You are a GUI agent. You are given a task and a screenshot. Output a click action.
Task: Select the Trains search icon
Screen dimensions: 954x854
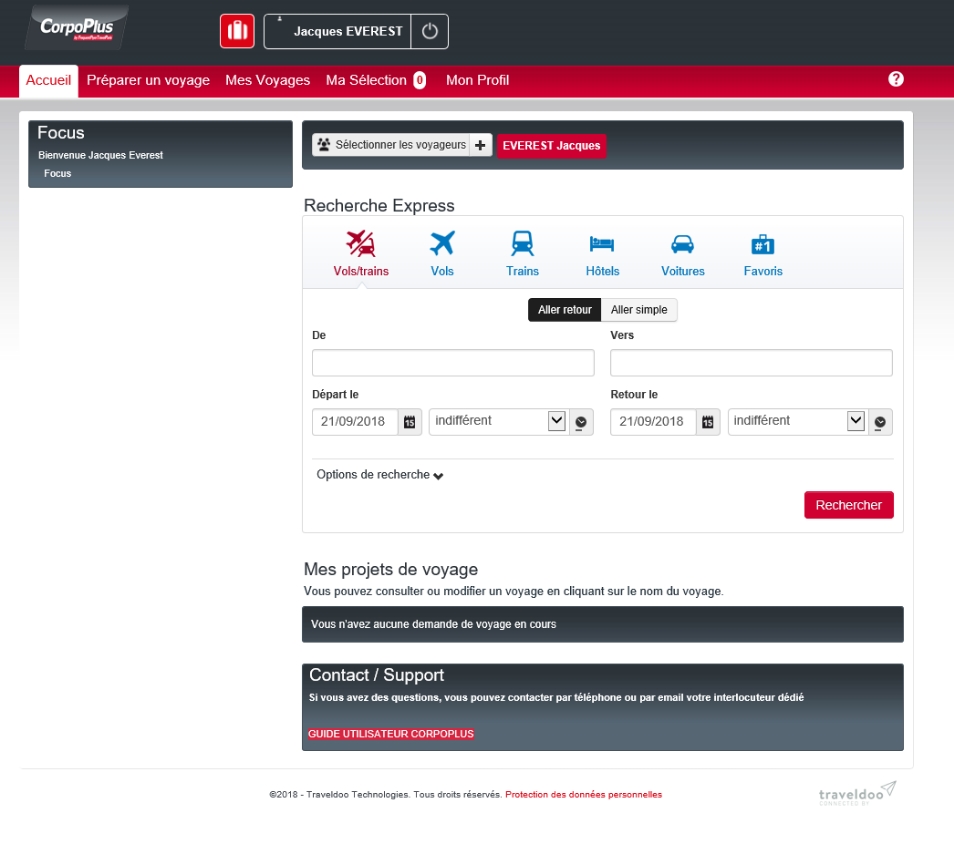522,243
